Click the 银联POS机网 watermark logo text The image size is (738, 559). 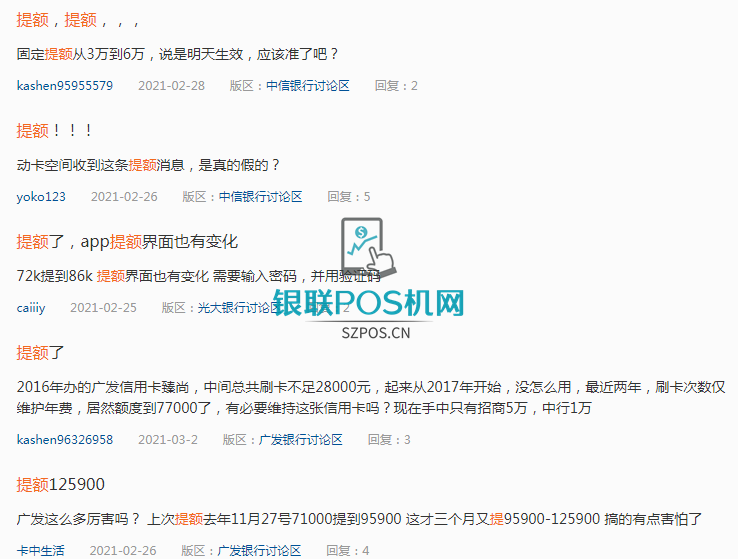pyautogui.click(x=369, y=303)
